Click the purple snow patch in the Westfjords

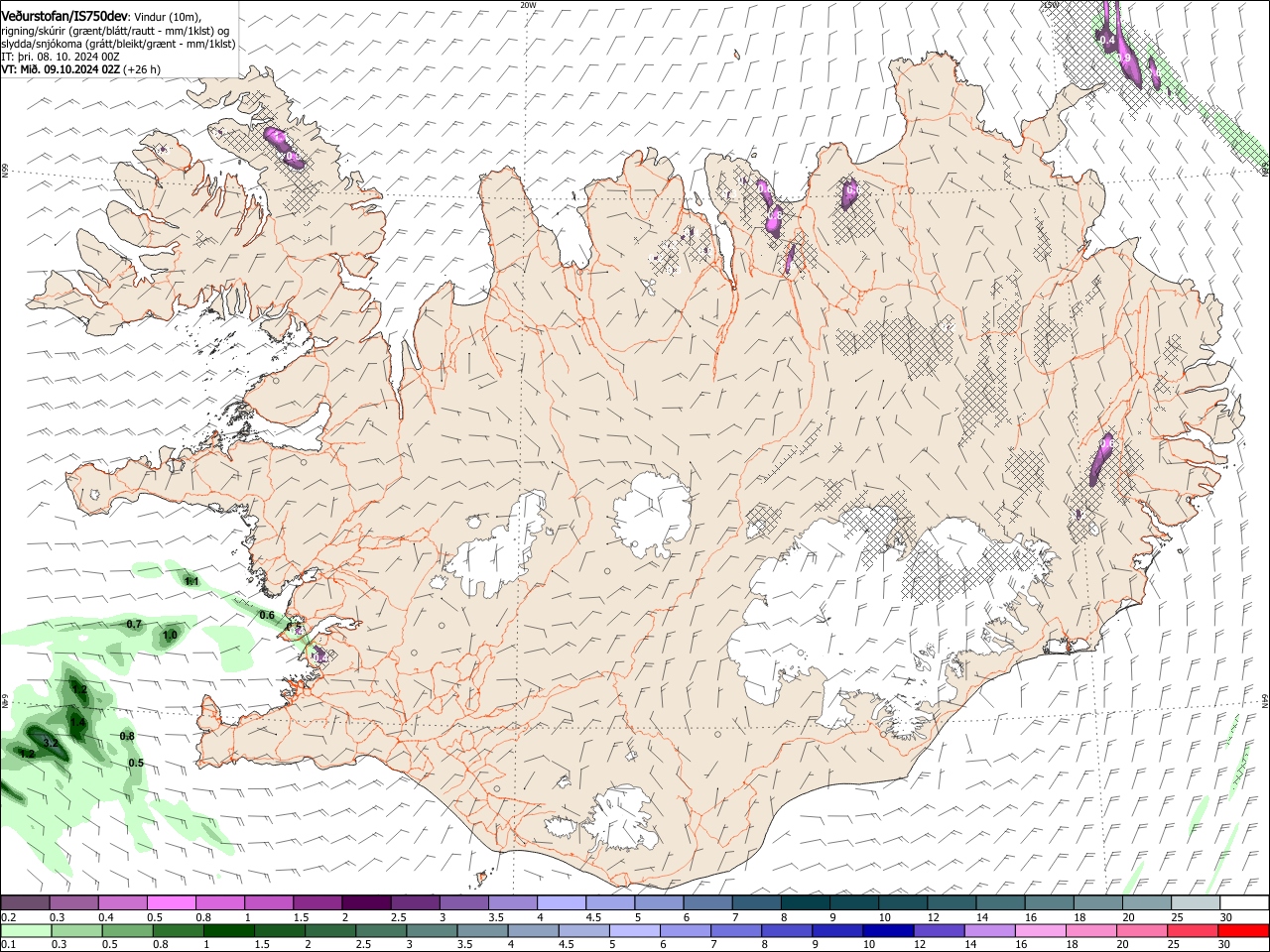pyautogui.click(x=284, y=147)
